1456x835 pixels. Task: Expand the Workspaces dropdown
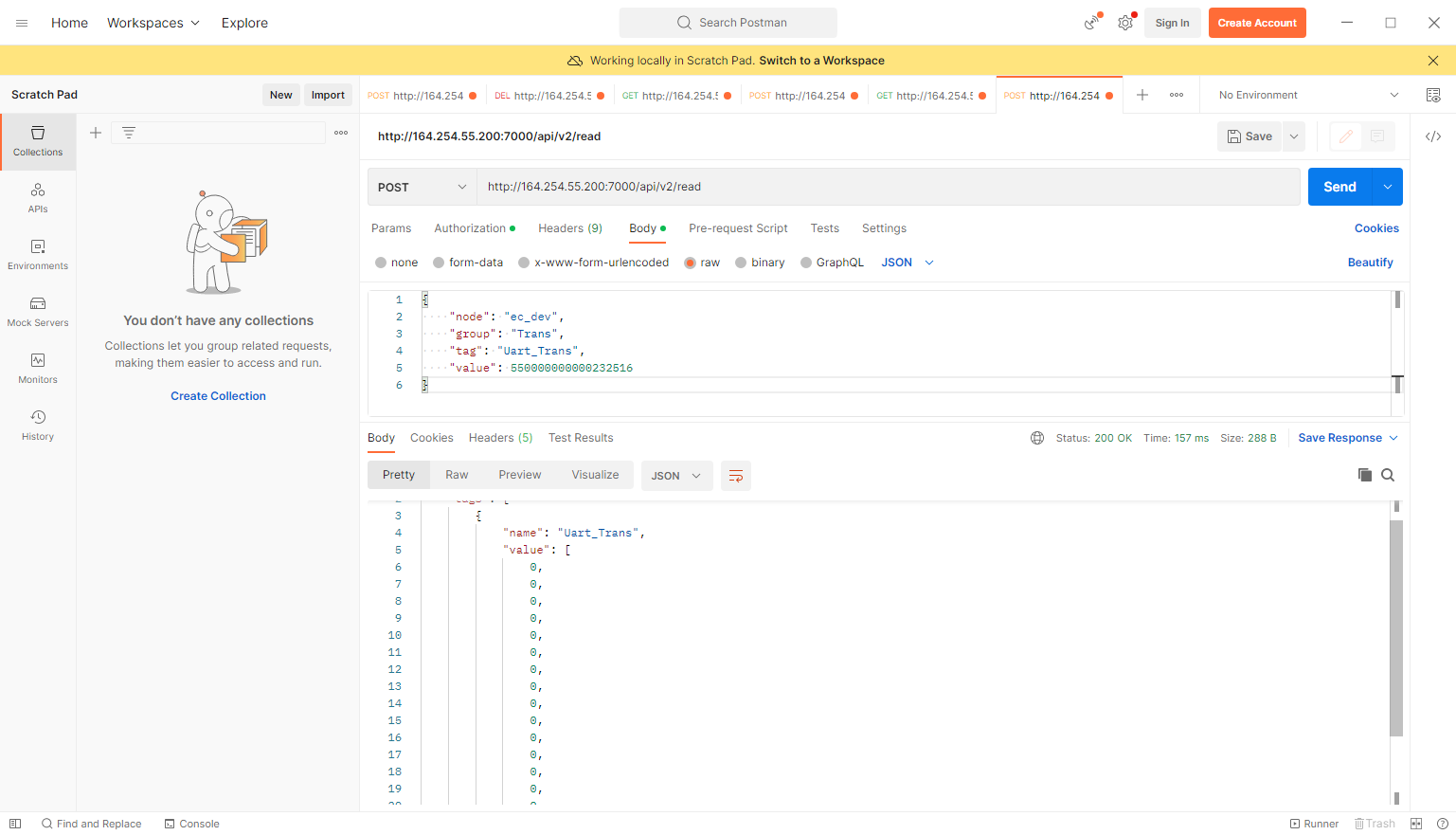[153, 23]
